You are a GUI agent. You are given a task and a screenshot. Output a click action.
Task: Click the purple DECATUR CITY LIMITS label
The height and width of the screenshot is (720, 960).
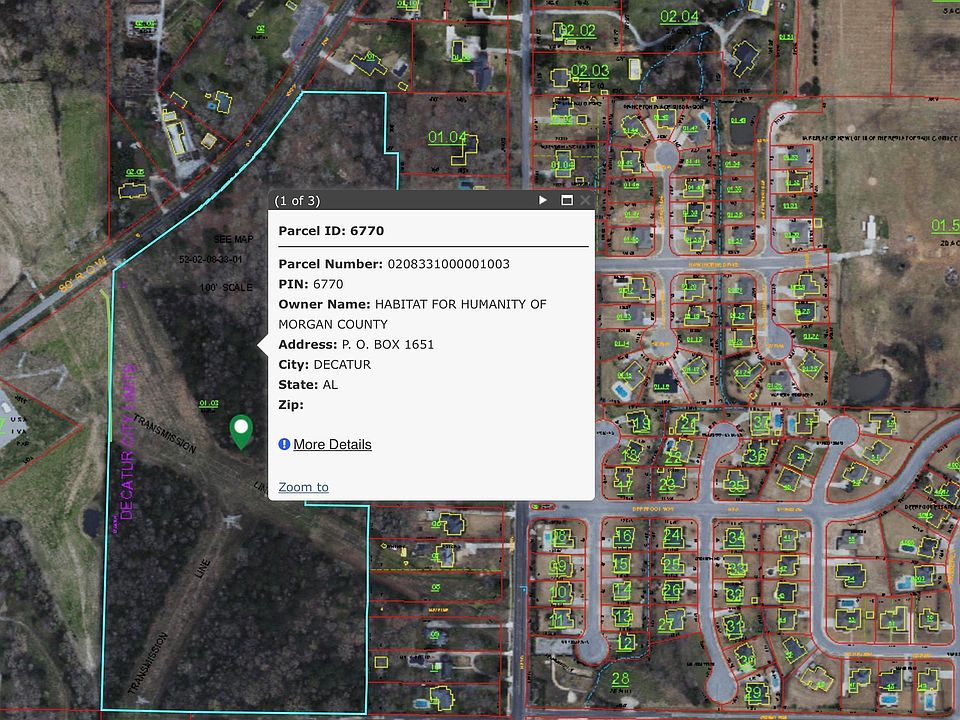[127, 442]
